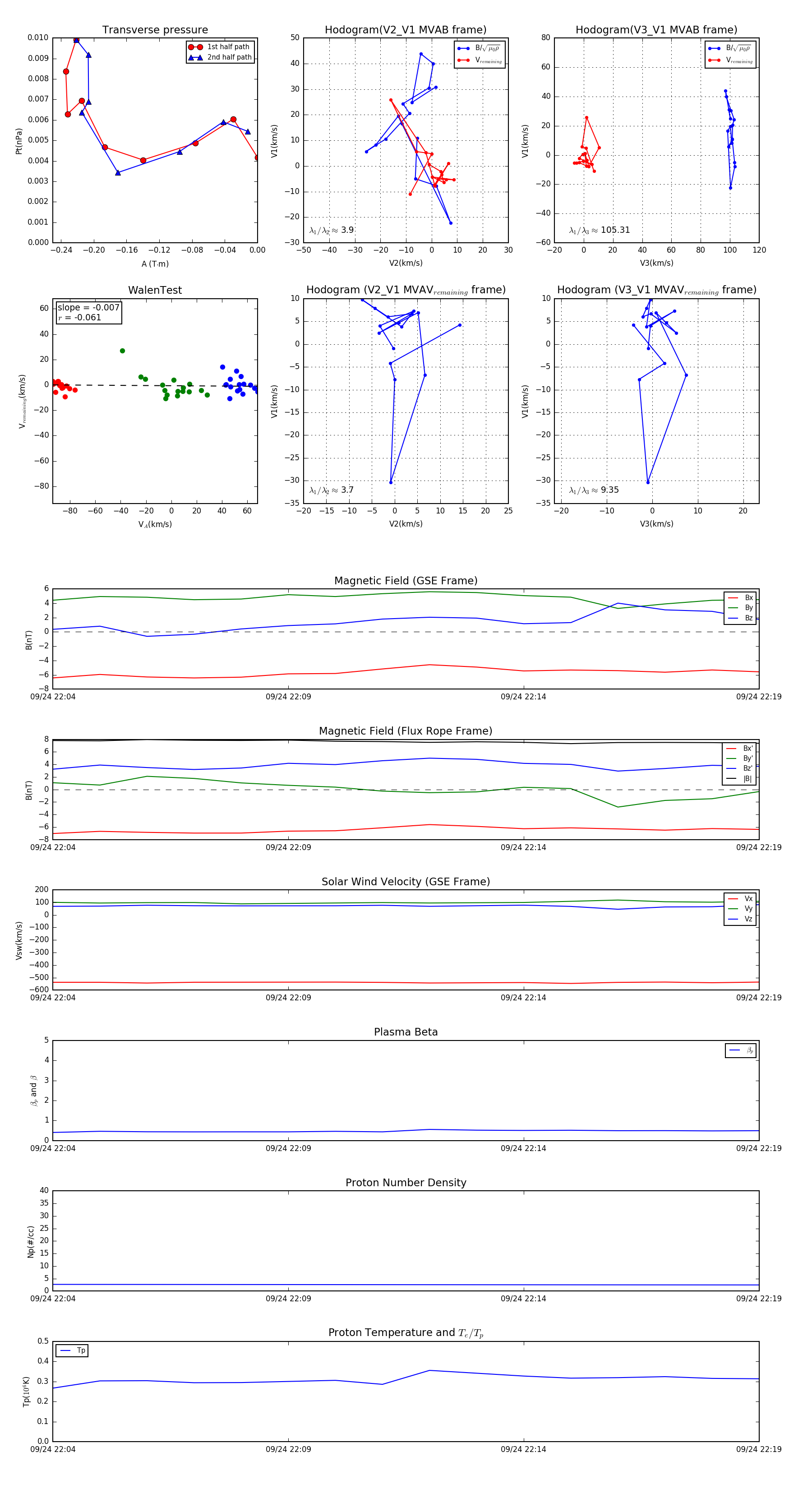Click the 'Vz' legend entry in velocity plot
This screenshot has width=812, height=1489.
click(x=740, y=919)
